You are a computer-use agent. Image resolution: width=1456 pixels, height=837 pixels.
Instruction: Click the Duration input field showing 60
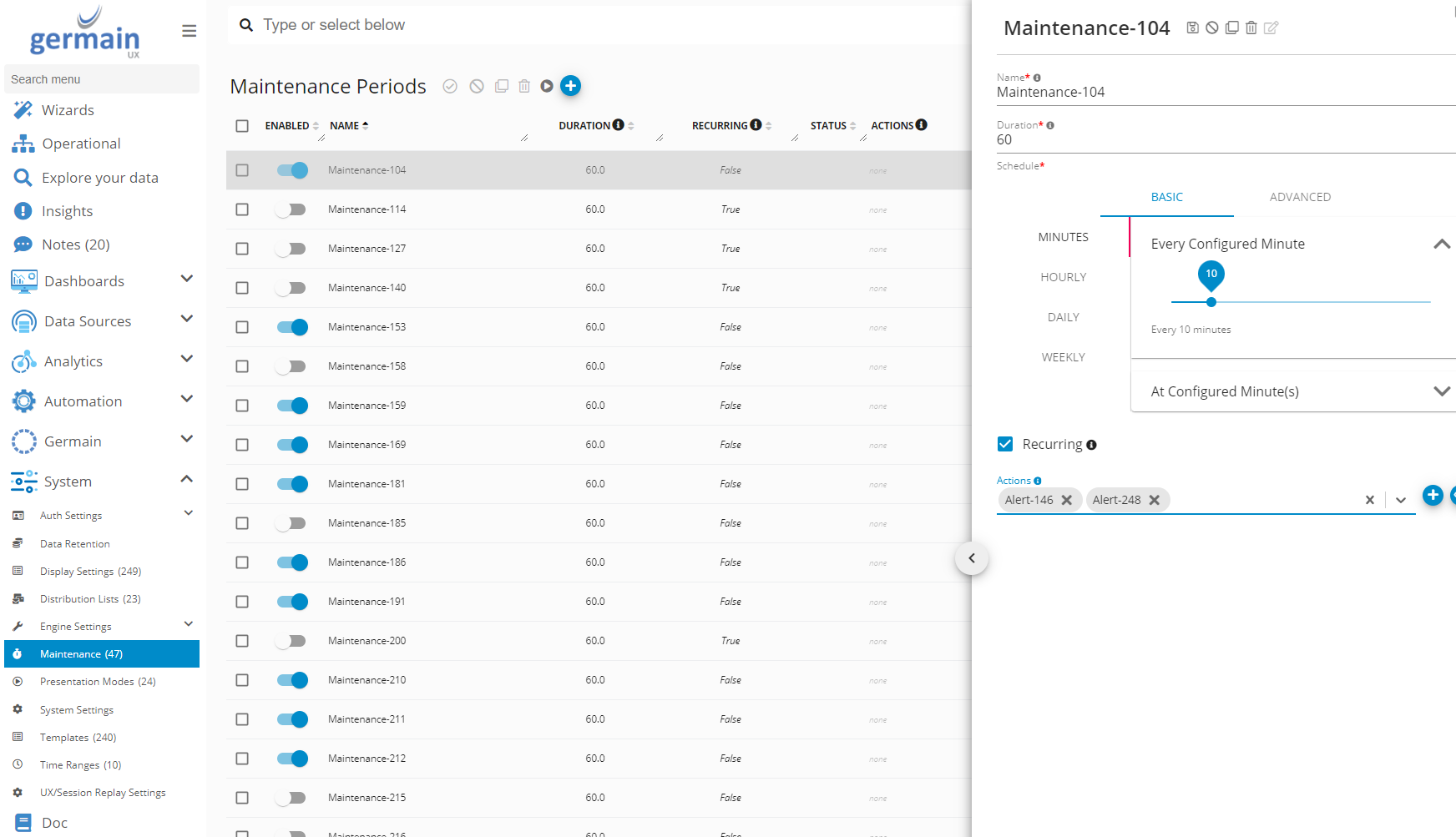(x=1219, y=140)
